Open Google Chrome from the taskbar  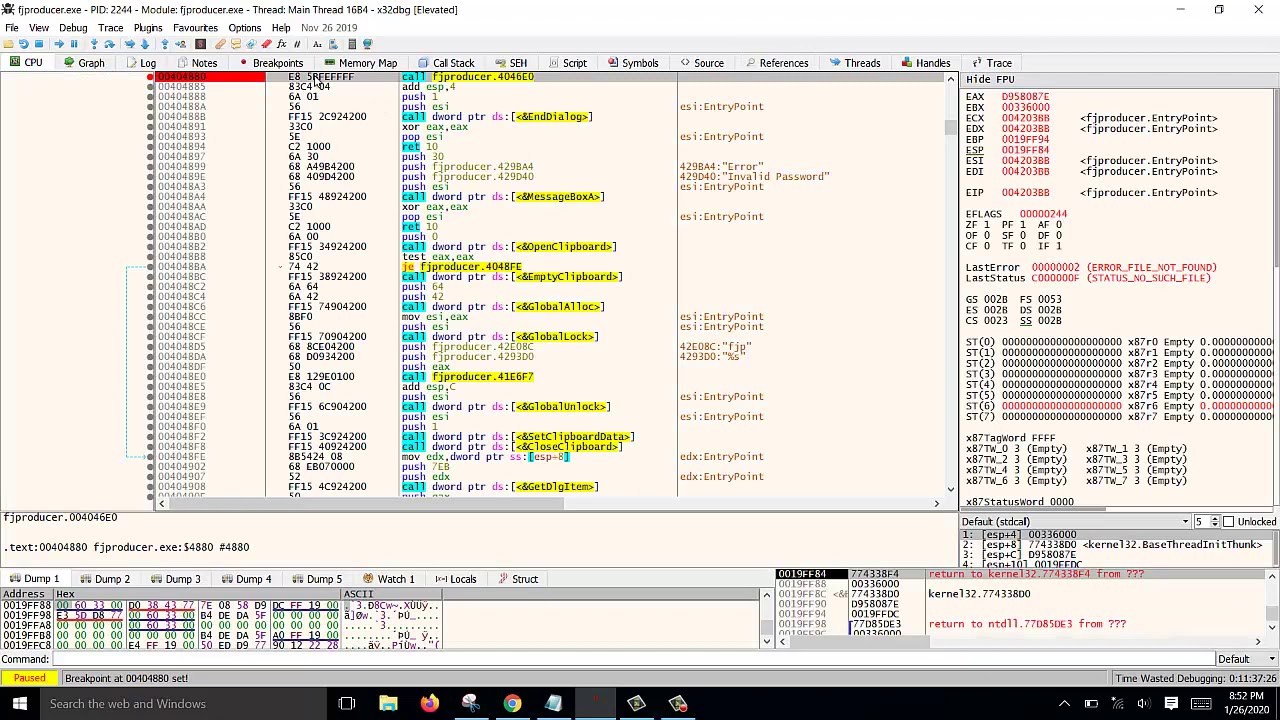tap(512, 704)
